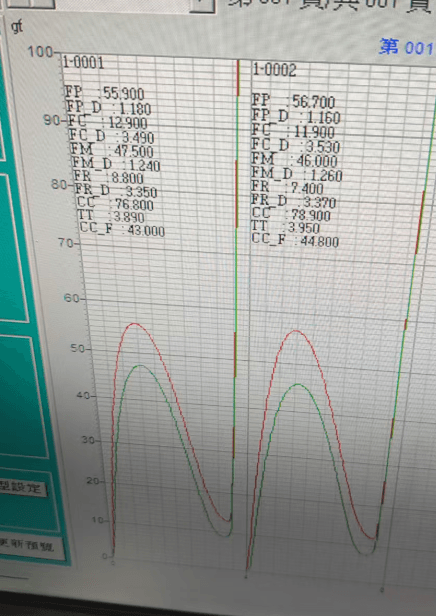This screenshot has height=616, width=436.
Task: Click the FC_D value 3.530
Action: [x=323, y=147]
